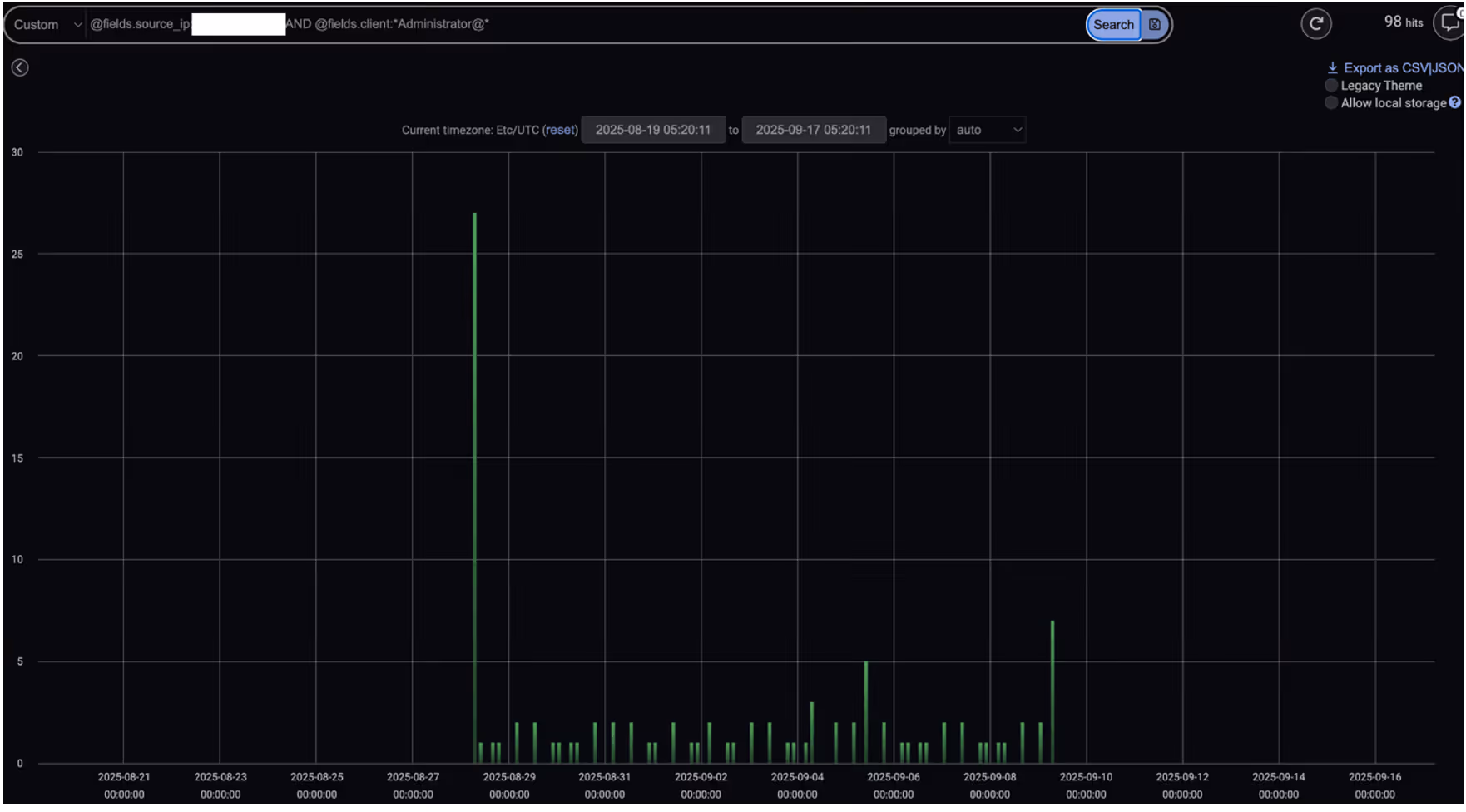
Task: Collapse the panel using the circled back chevron
Action: pyautogui.click(x=19, y=67)
